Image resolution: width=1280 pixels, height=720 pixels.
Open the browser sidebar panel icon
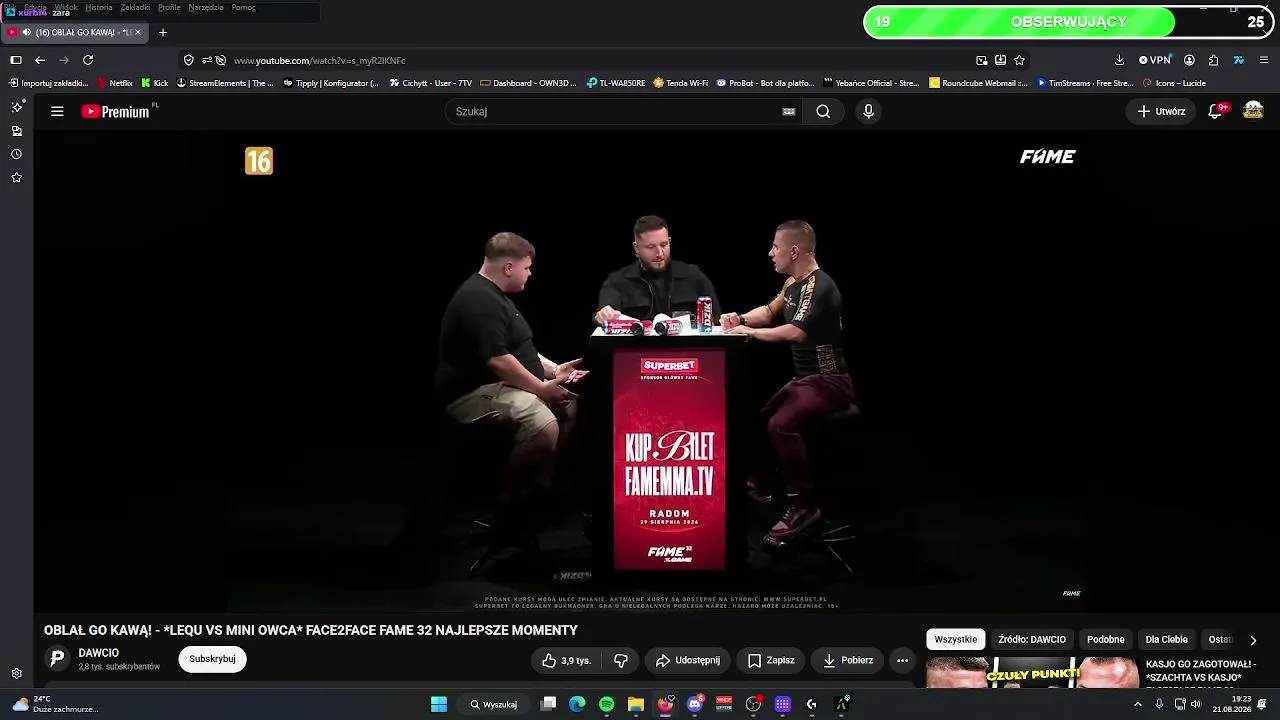[16, 60]
